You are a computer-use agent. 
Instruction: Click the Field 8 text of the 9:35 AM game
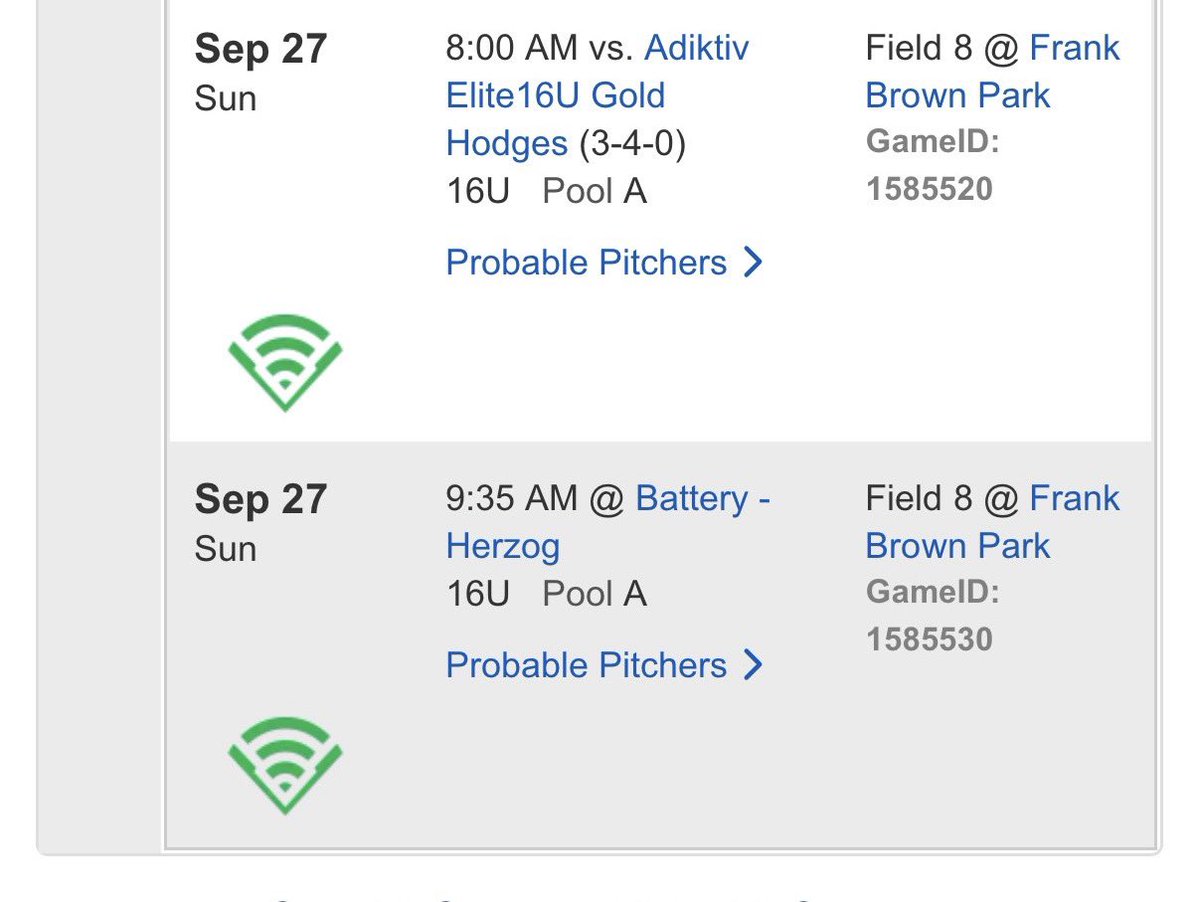coord(918,498)
